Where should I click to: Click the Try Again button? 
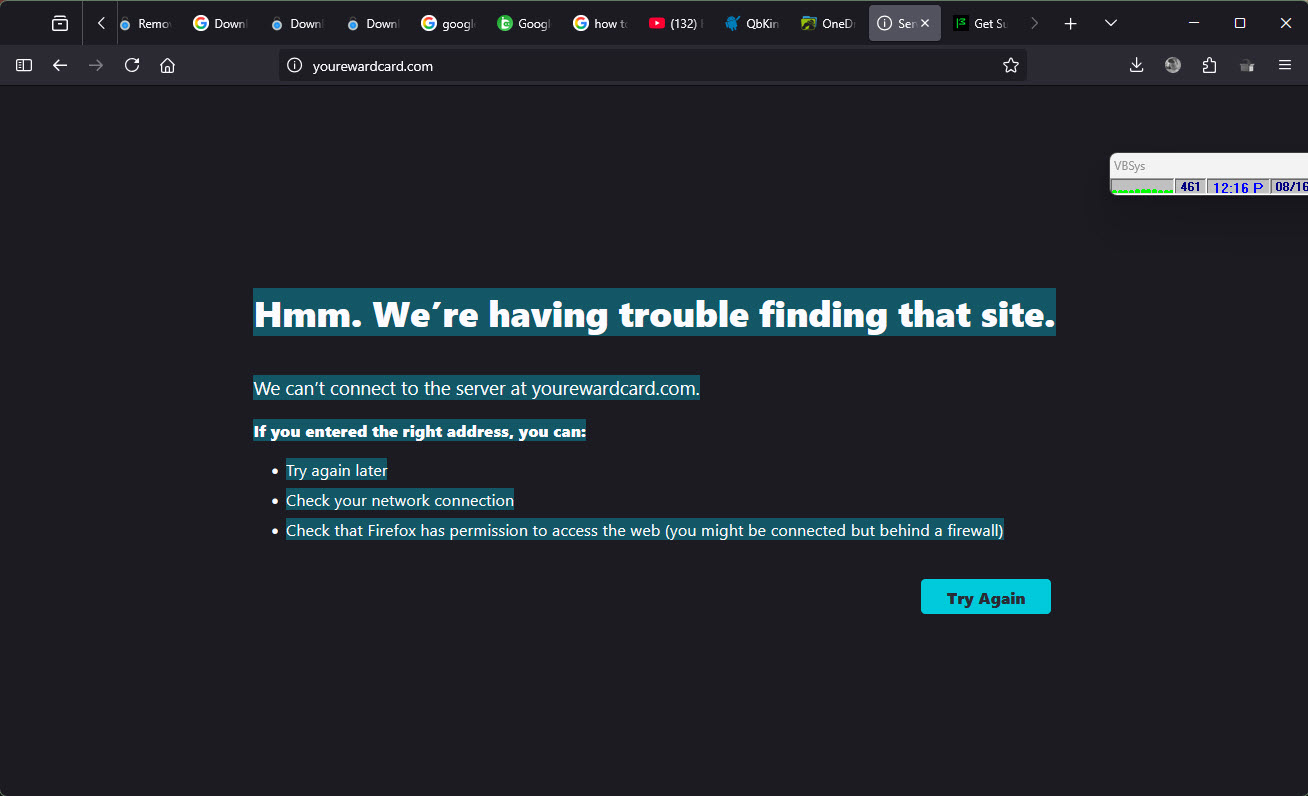[986, 597]
